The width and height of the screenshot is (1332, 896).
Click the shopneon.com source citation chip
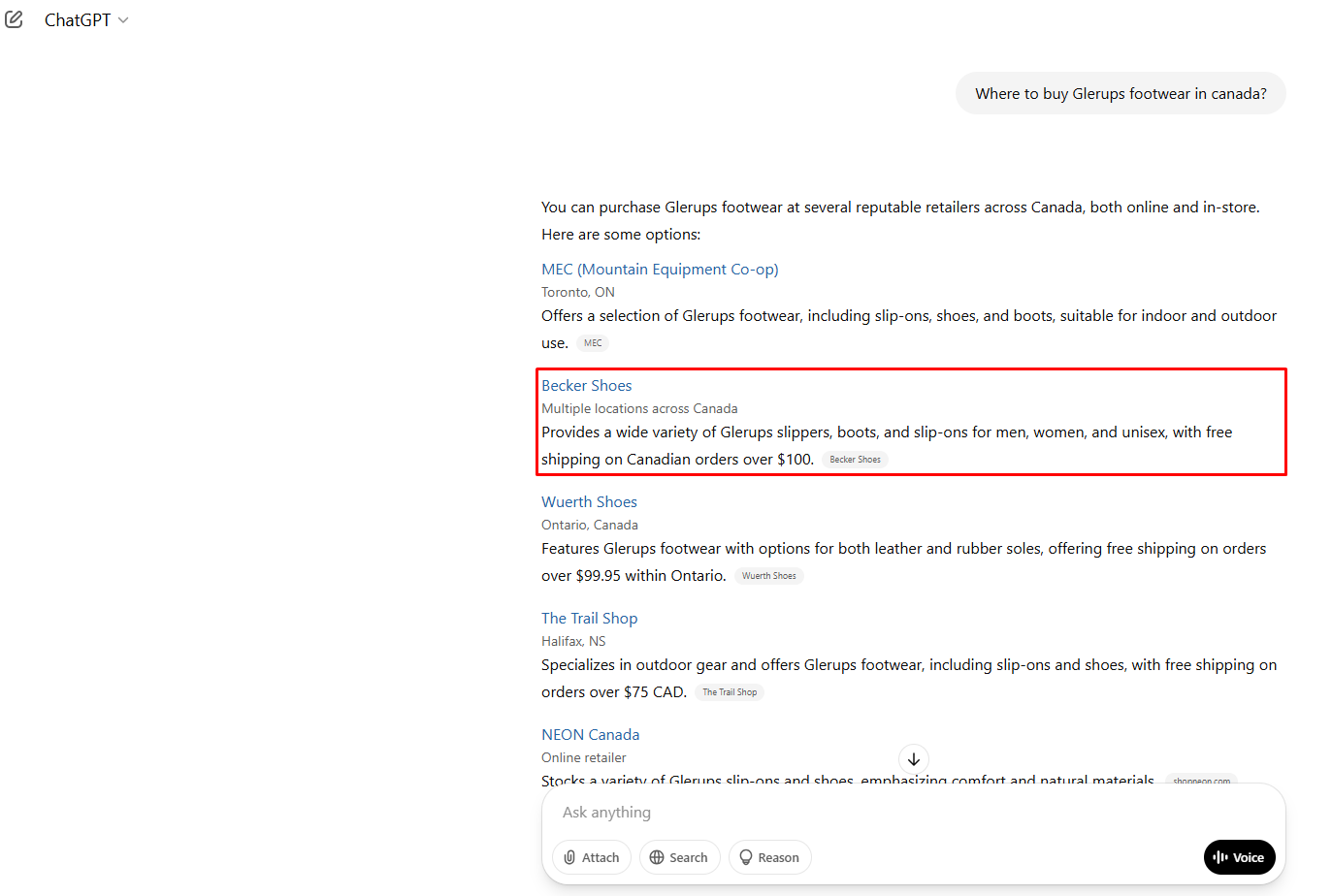pos(1201,780)
